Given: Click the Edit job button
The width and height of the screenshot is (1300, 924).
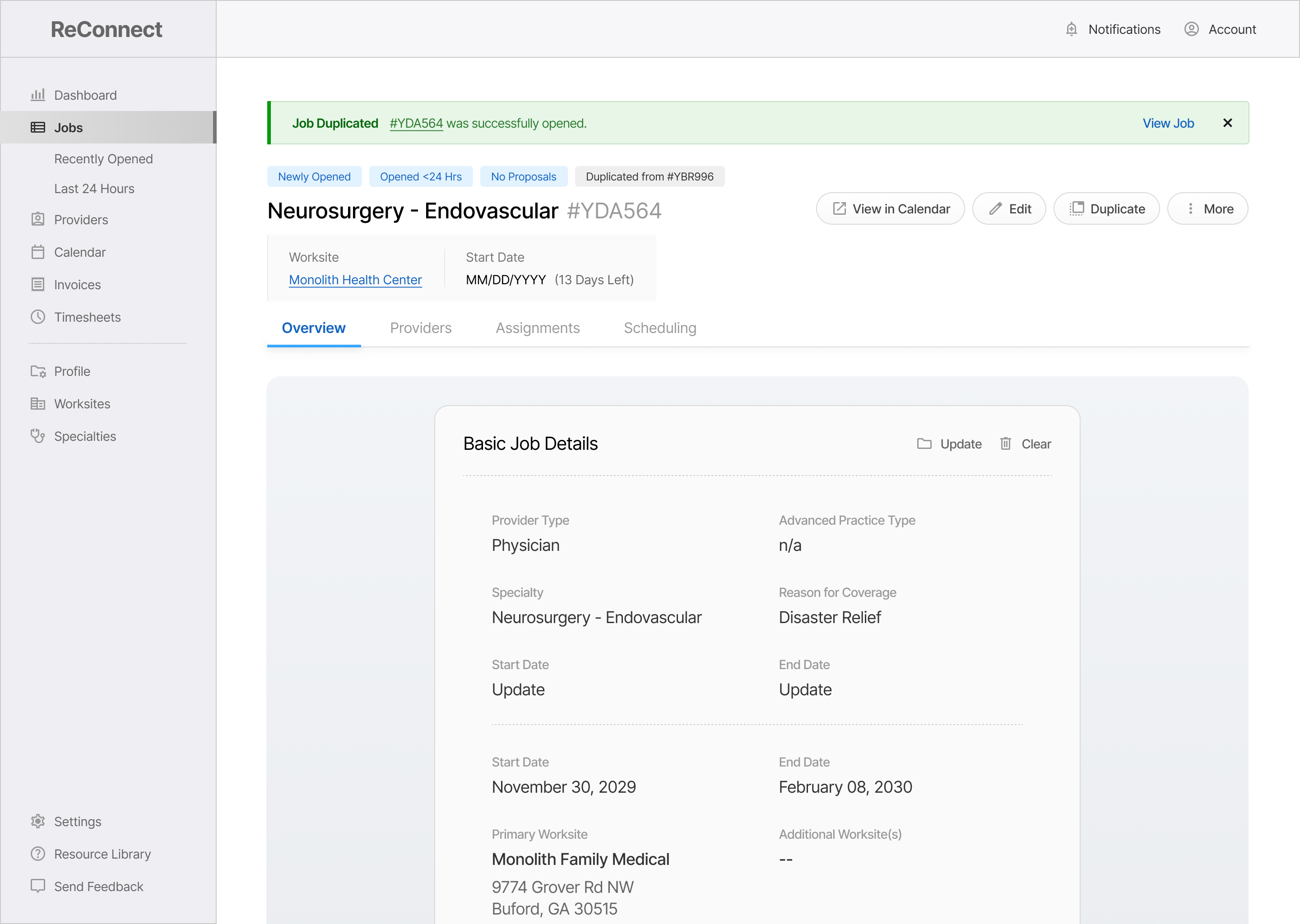Looking at the screenshot, I should tap(1008, 209).
